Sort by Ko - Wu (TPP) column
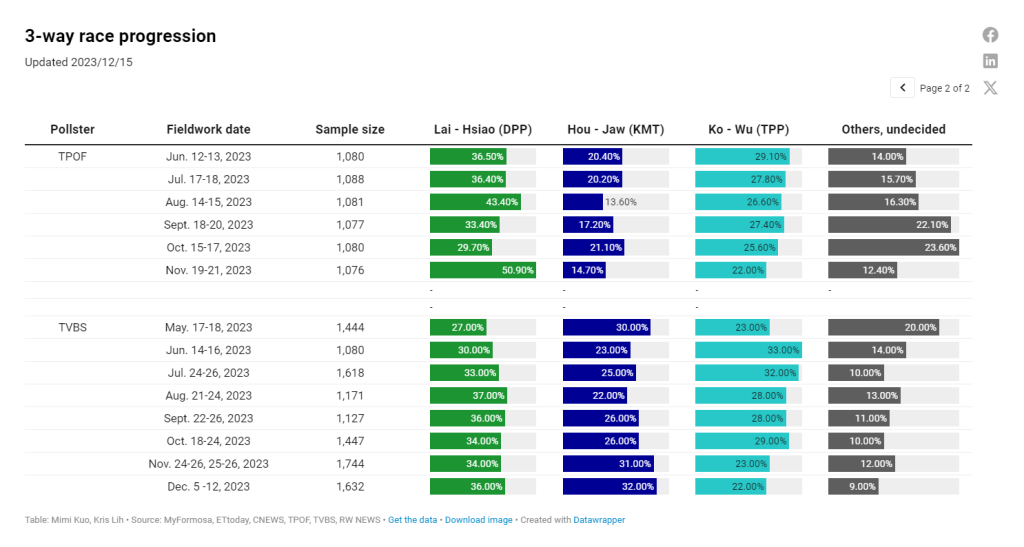The image size is (1024, 547). [x=748, y=129]
